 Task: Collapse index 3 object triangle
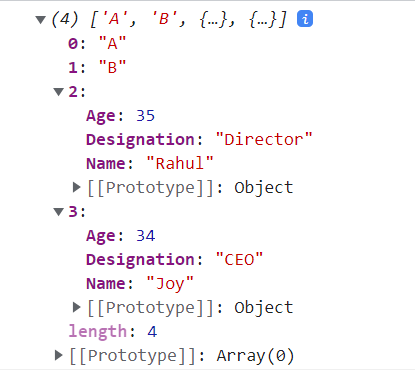click(59, 212)
